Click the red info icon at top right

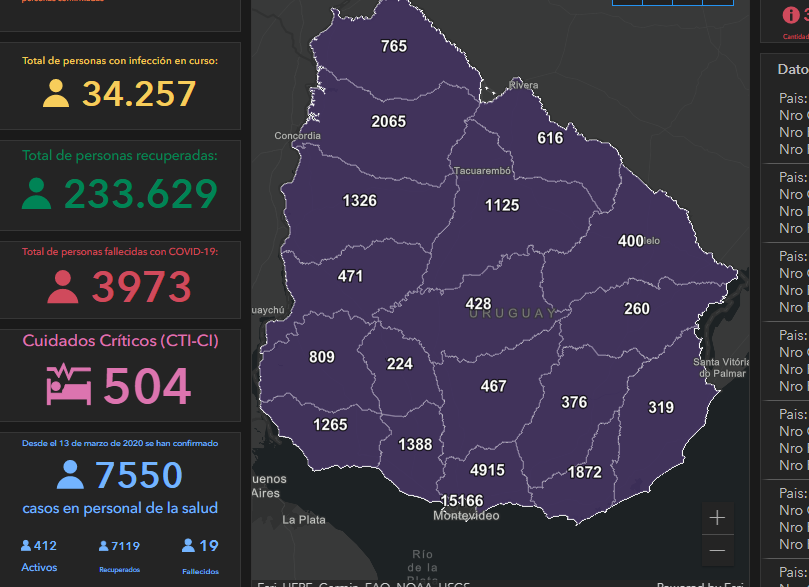pyautogui.click(x=791, y=15)
